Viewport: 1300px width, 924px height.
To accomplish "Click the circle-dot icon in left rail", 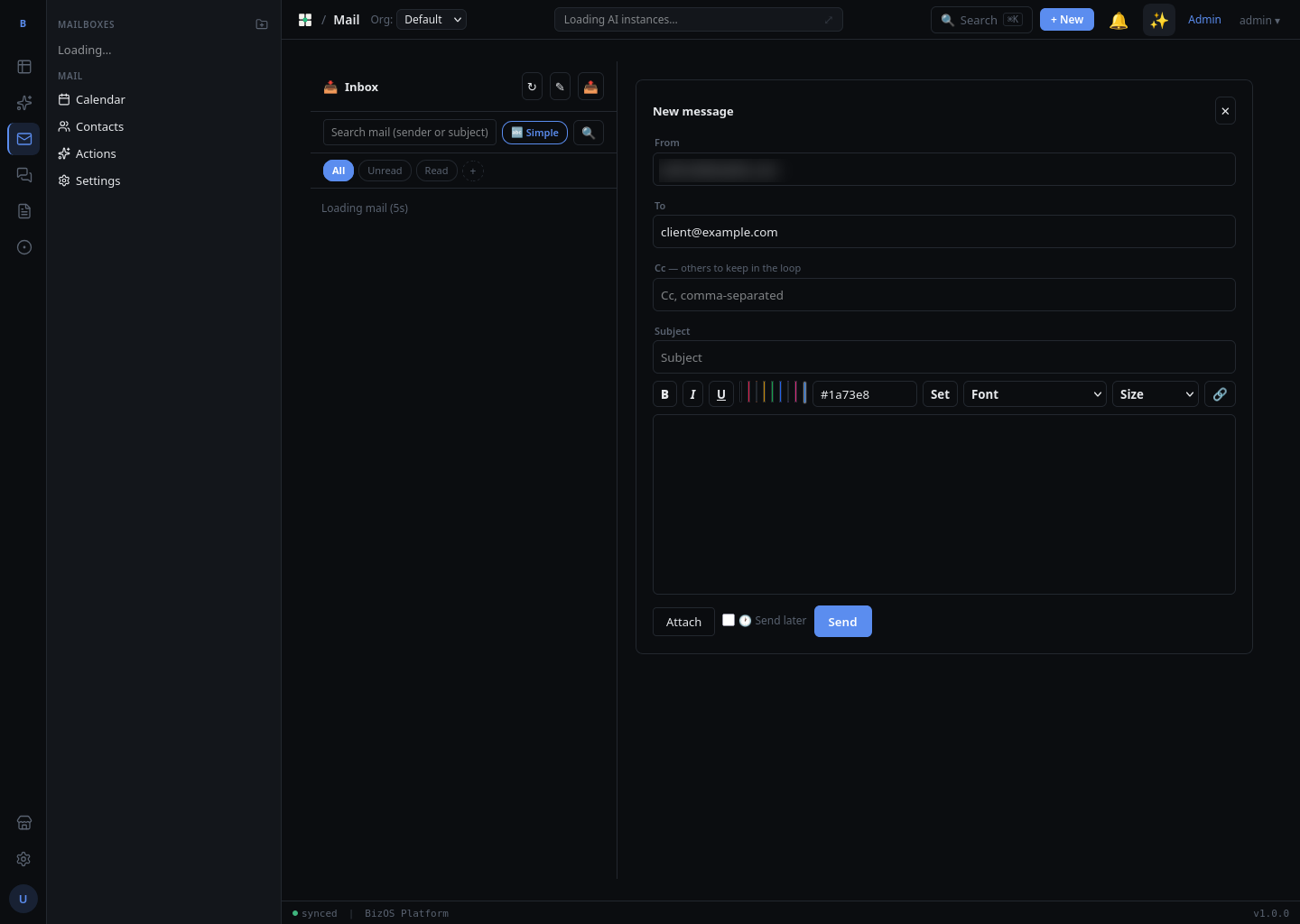I will tap(24, 247).
